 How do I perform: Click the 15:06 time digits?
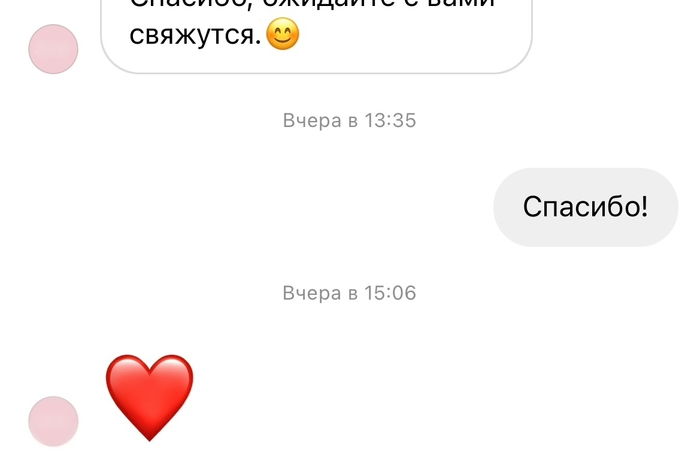(390, 293)
